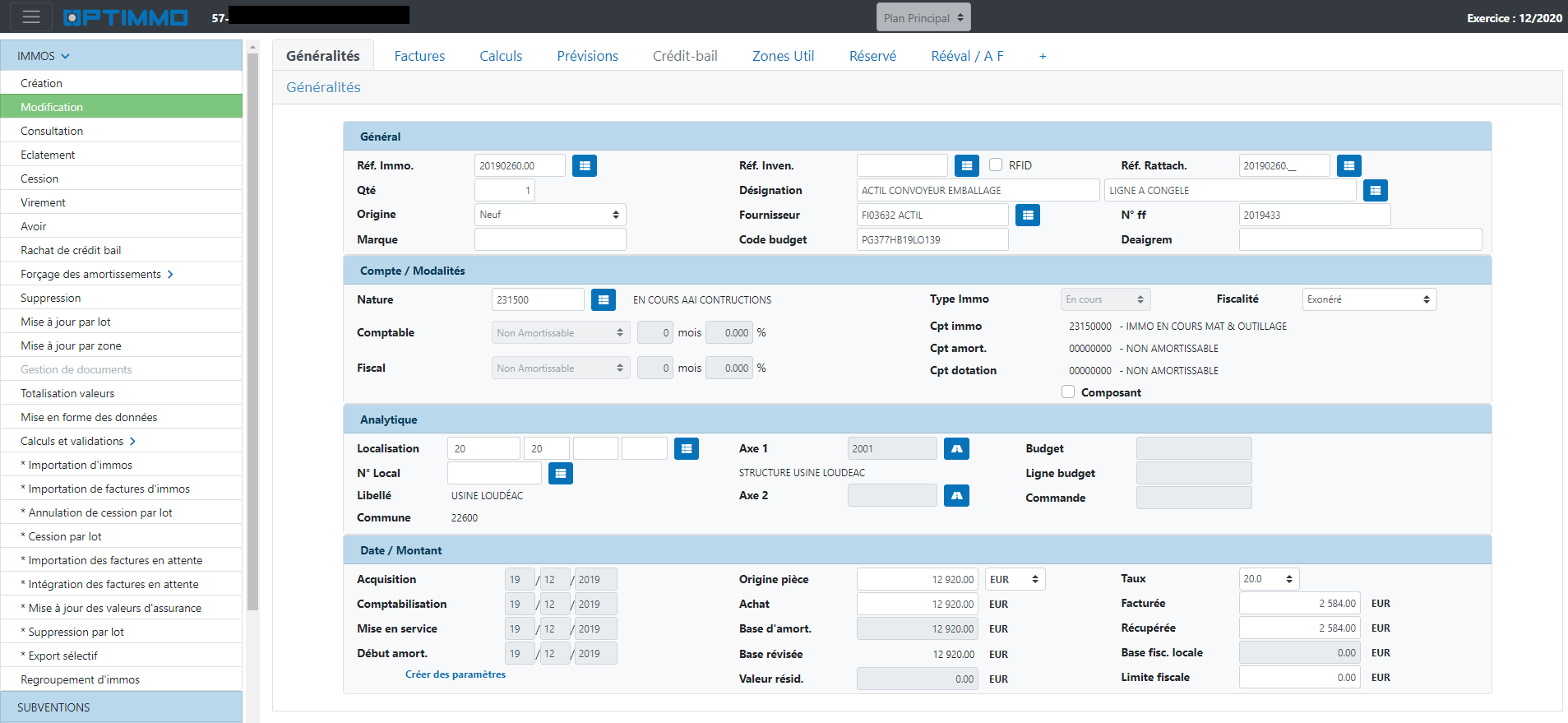Open the N° Local lookup list icon
The image size is (1568, 723).
561,473
